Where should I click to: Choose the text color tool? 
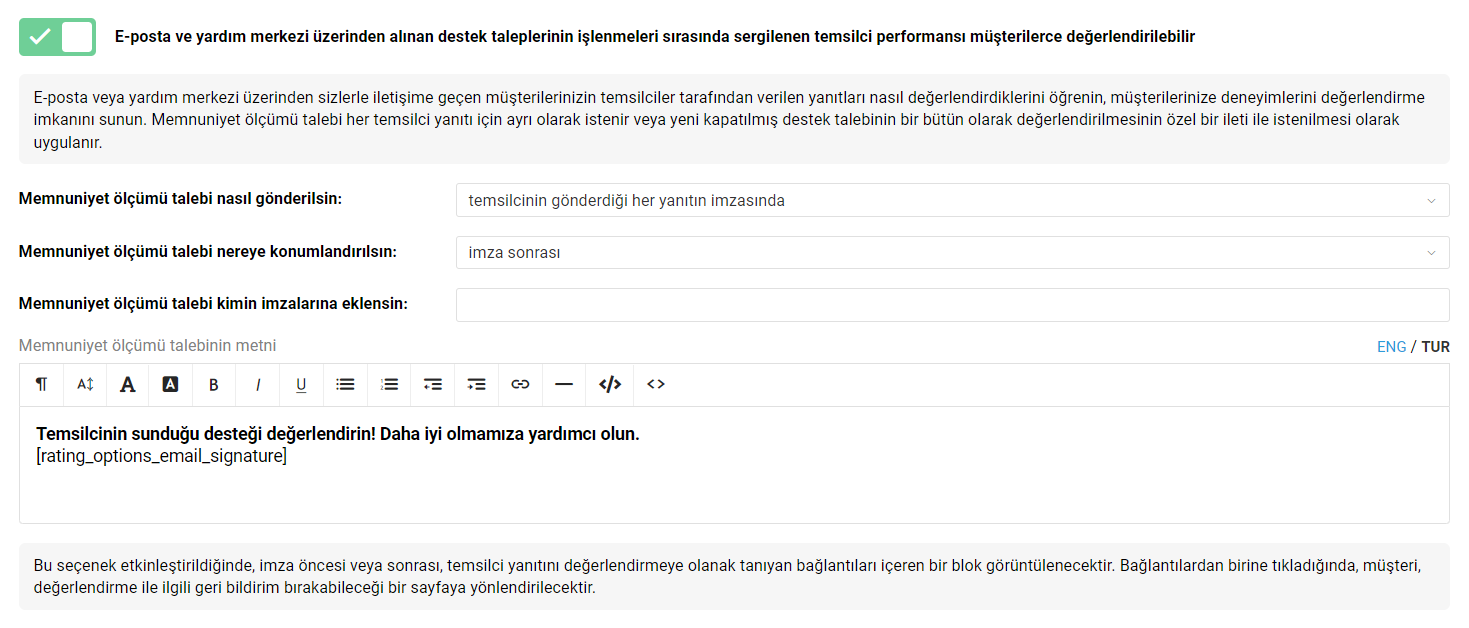tap(128, 384)
